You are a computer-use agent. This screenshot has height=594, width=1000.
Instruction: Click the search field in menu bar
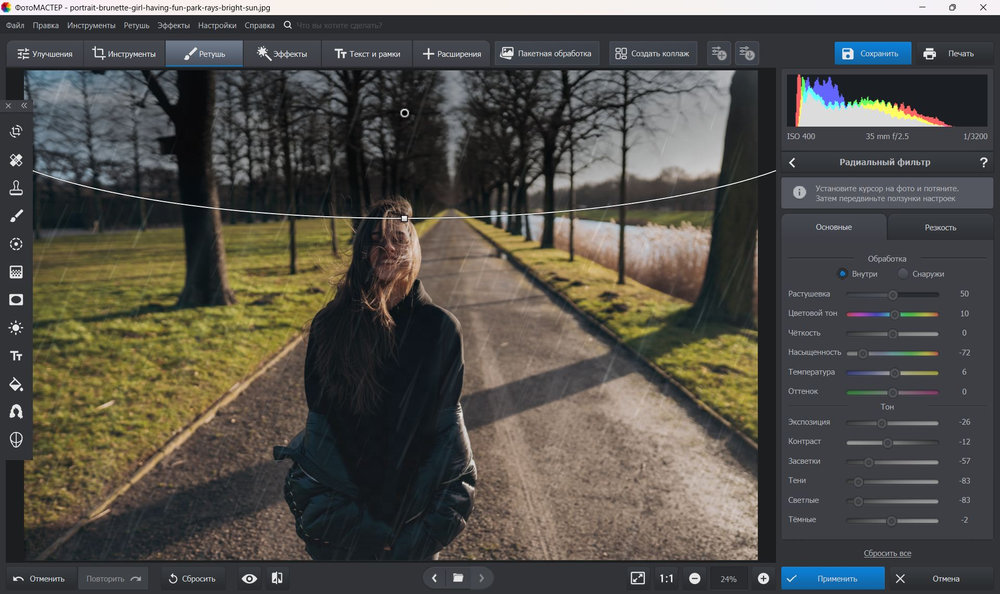point(339,26)
